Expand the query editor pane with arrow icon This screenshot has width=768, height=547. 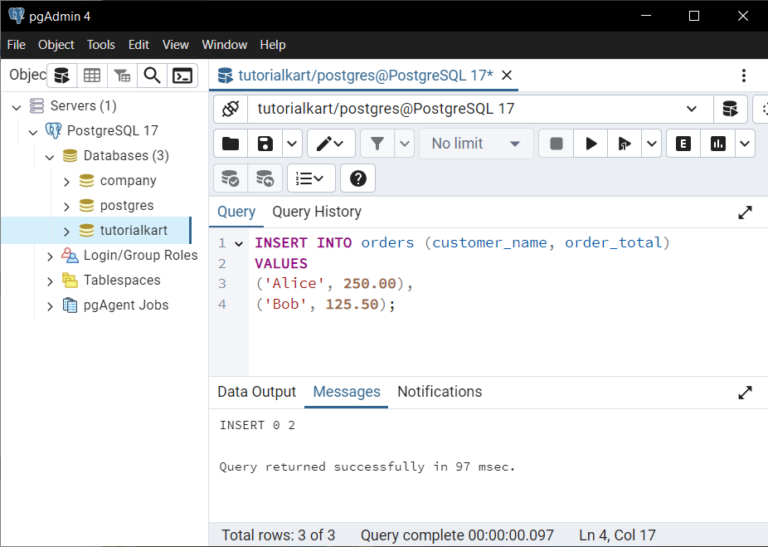[745, 213]
